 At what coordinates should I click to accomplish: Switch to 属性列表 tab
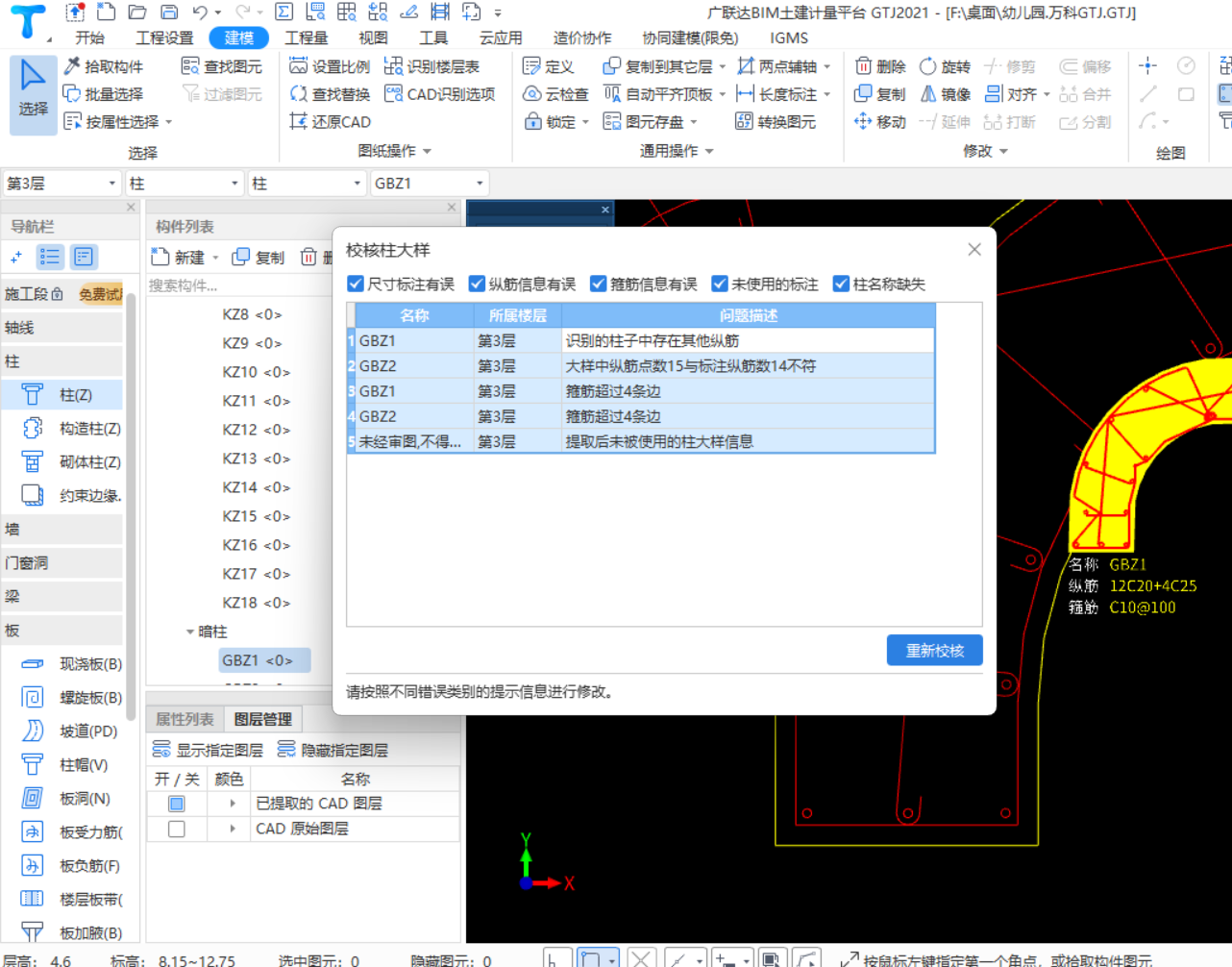[185, 719]
